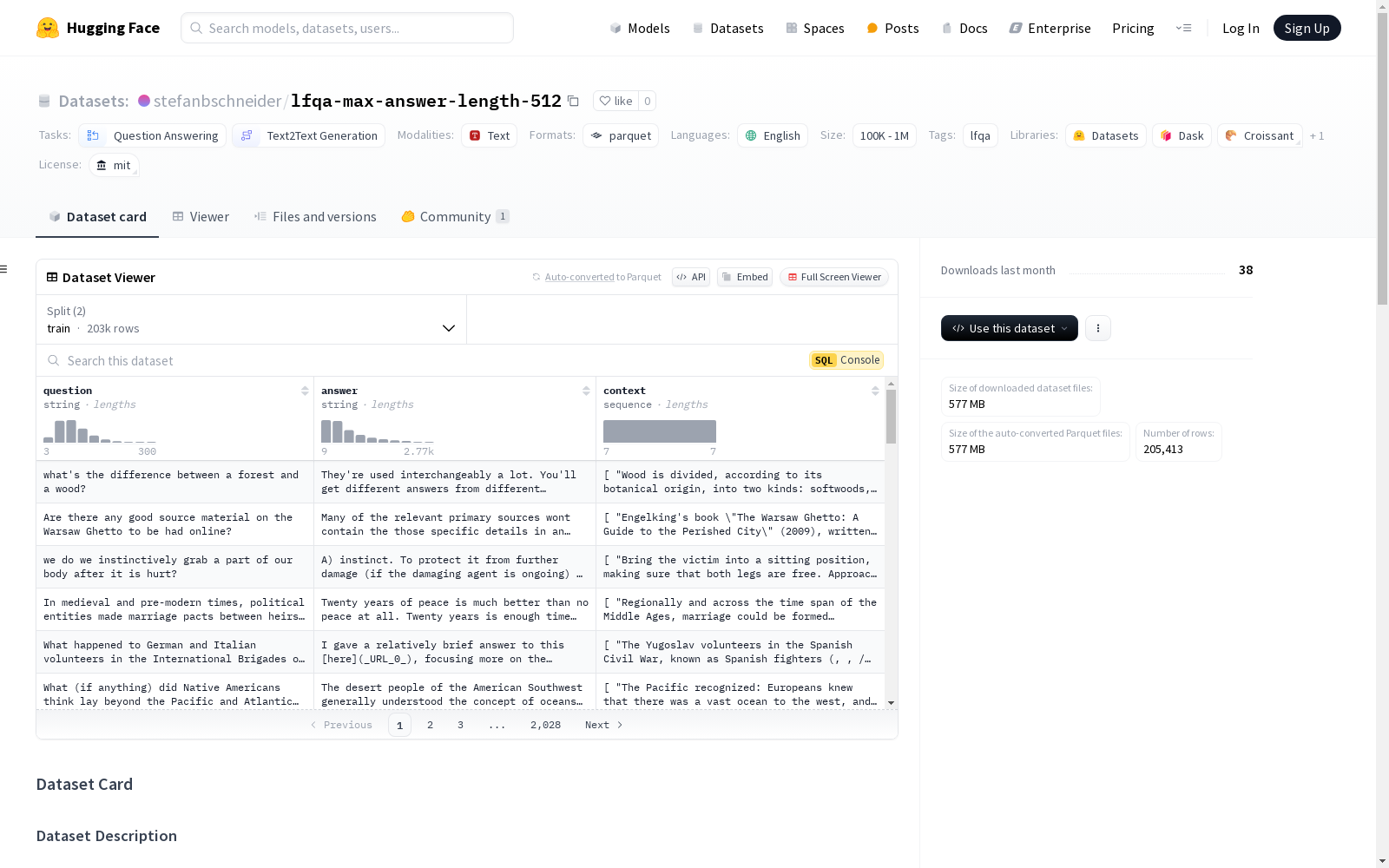Open the three-dot options menu beside Use this dataset
This screenshot has height=868, width=1389.
[1098, 328]
